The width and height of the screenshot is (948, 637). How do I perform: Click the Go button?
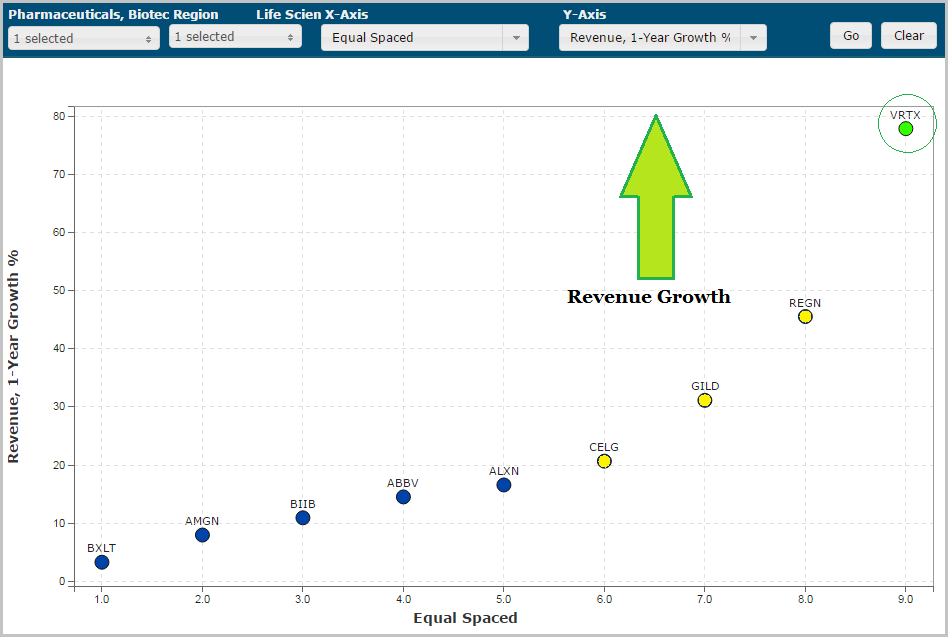[851, 36]
